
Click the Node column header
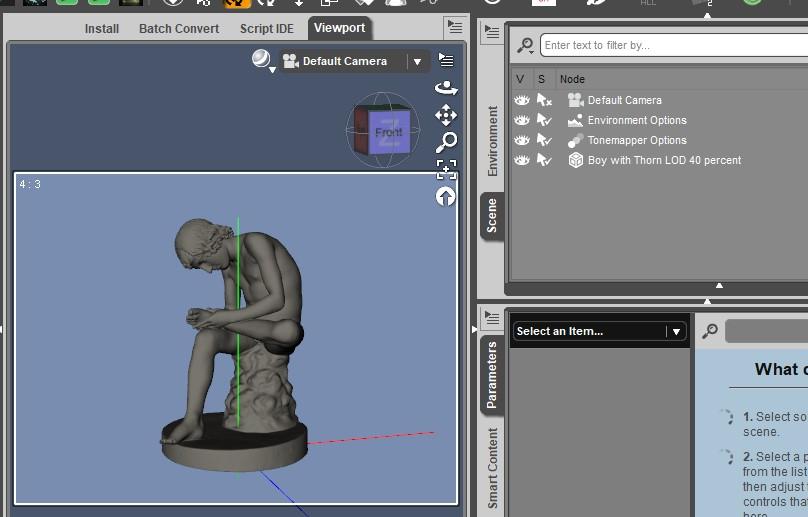click(573, 79)
